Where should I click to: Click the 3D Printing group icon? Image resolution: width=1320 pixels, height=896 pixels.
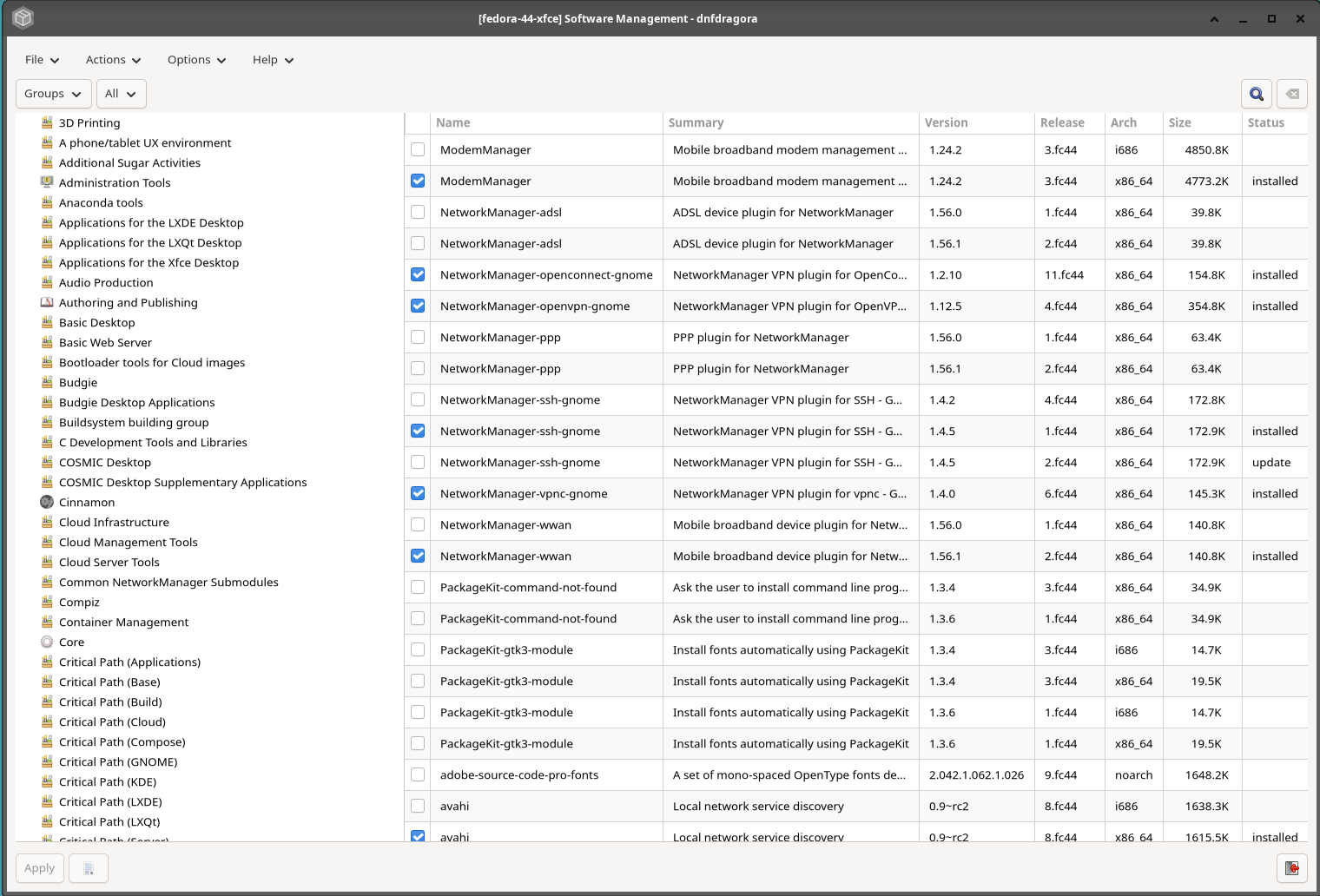coord(47,122)
